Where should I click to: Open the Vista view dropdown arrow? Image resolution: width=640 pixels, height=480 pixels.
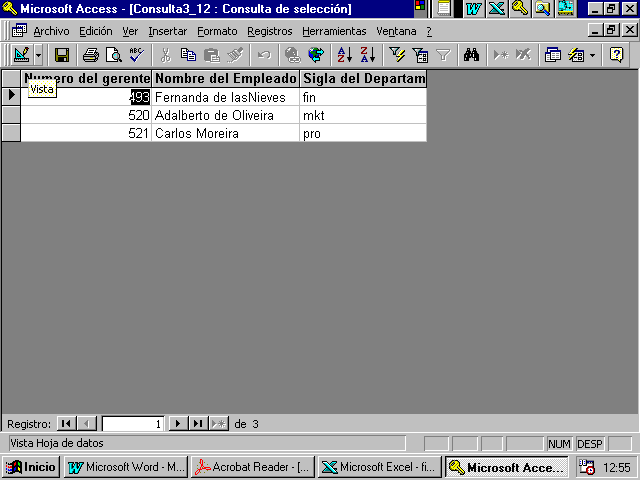[x=38, y=55]
